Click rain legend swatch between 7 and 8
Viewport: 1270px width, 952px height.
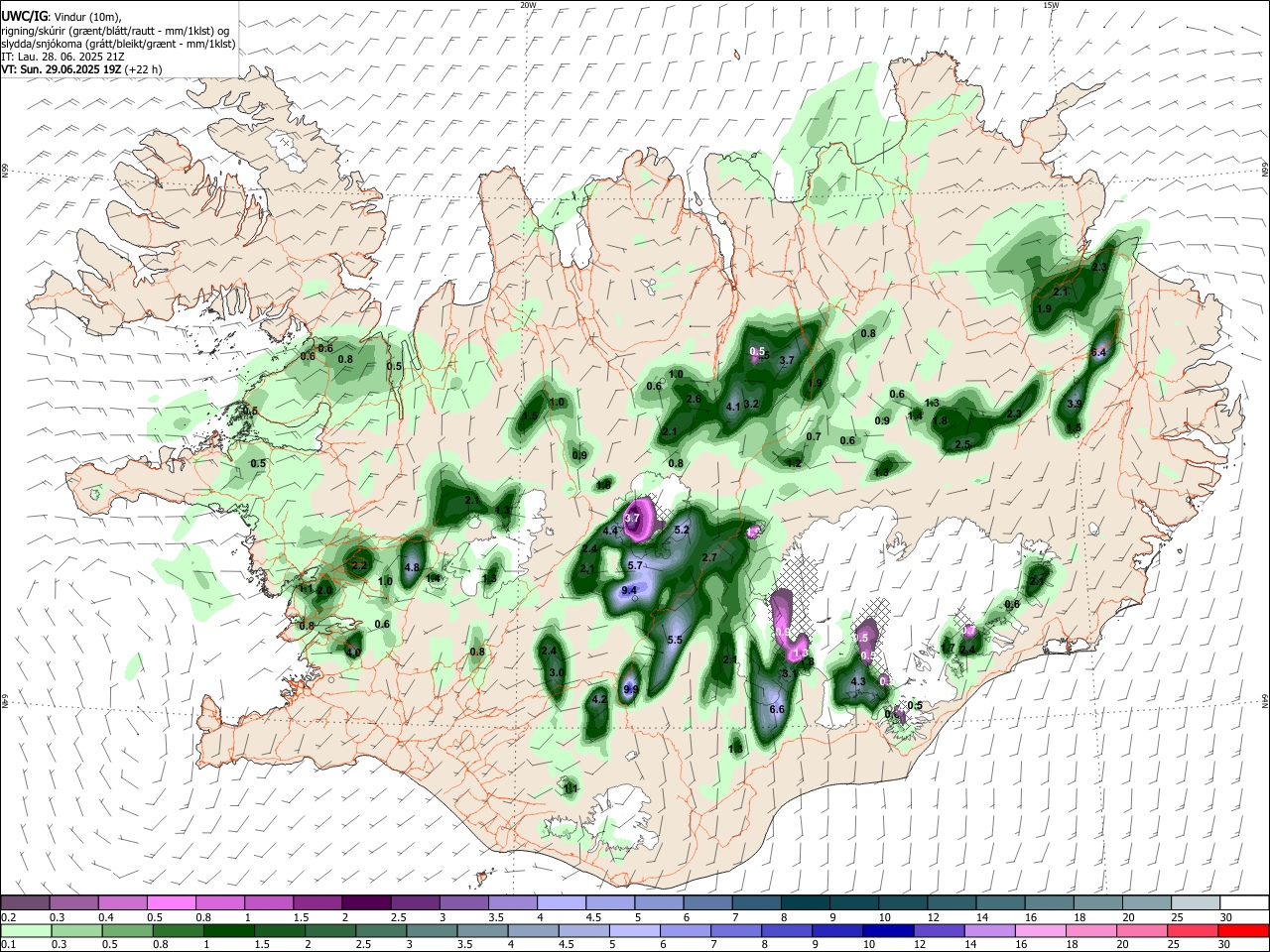tap(738, 930)
